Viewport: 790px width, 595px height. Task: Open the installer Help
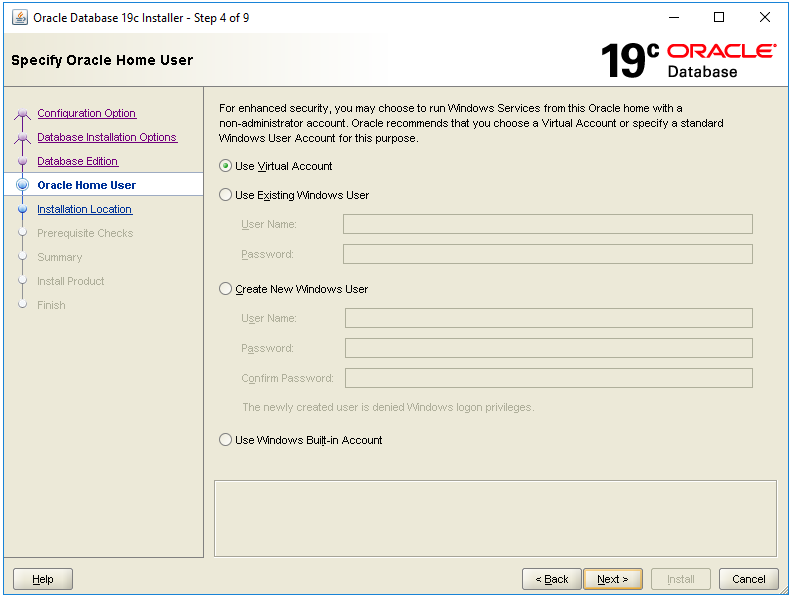click(43, 579)
